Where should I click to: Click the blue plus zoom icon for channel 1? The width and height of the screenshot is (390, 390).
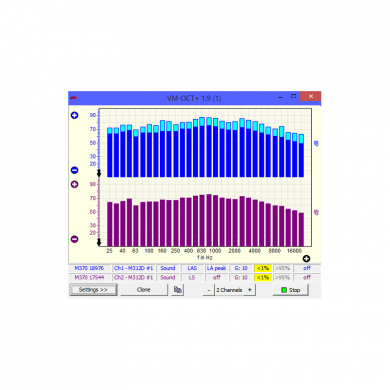75,115
